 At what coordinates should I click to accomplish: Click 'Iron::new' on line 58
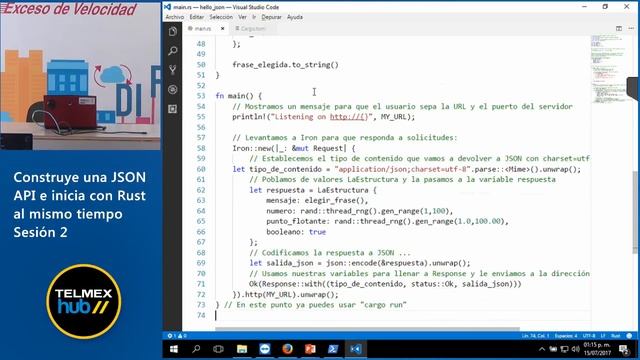(251, 148)
